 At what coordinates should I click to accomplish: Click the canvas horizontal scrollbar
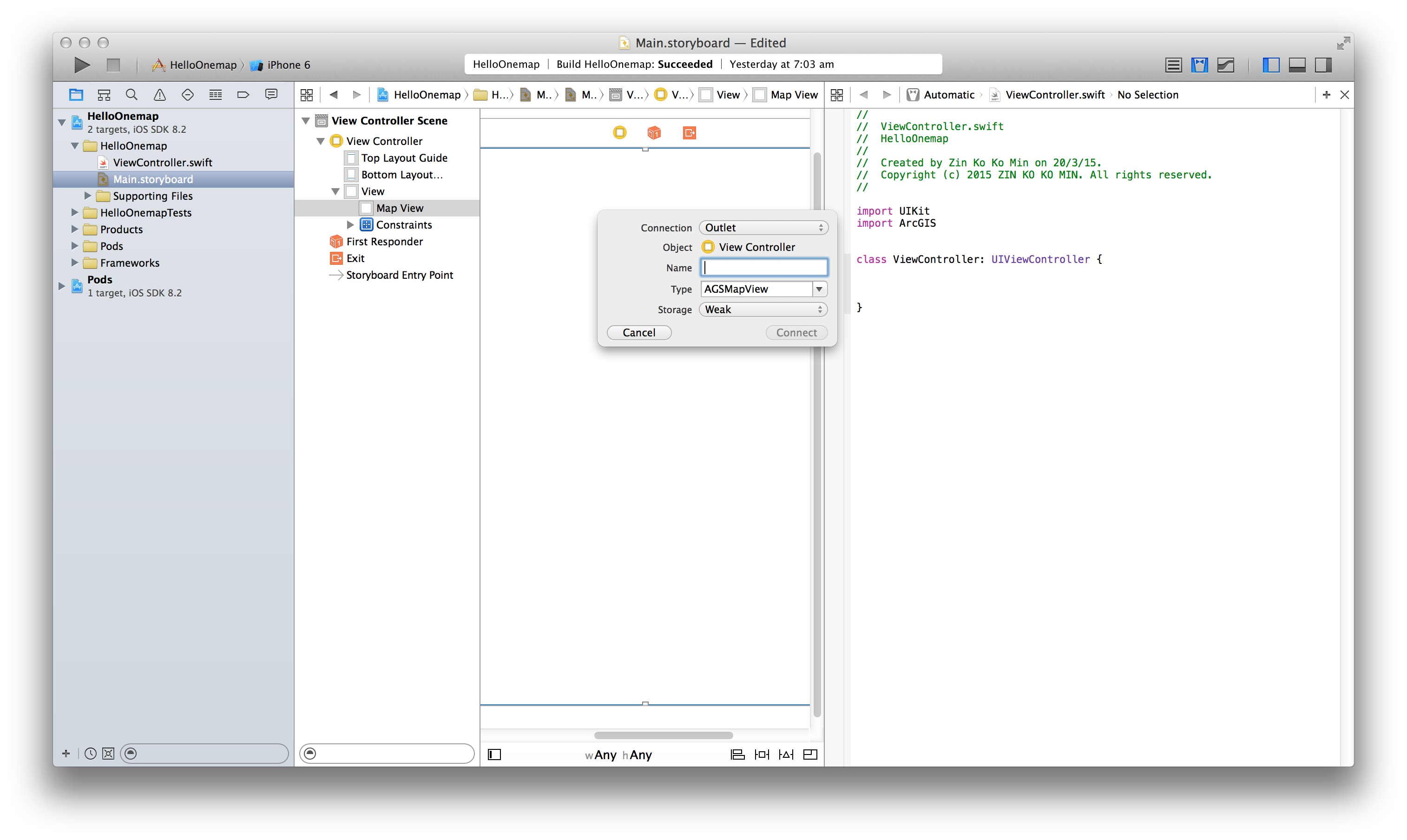pyautogui.click(x=664, y=735)
